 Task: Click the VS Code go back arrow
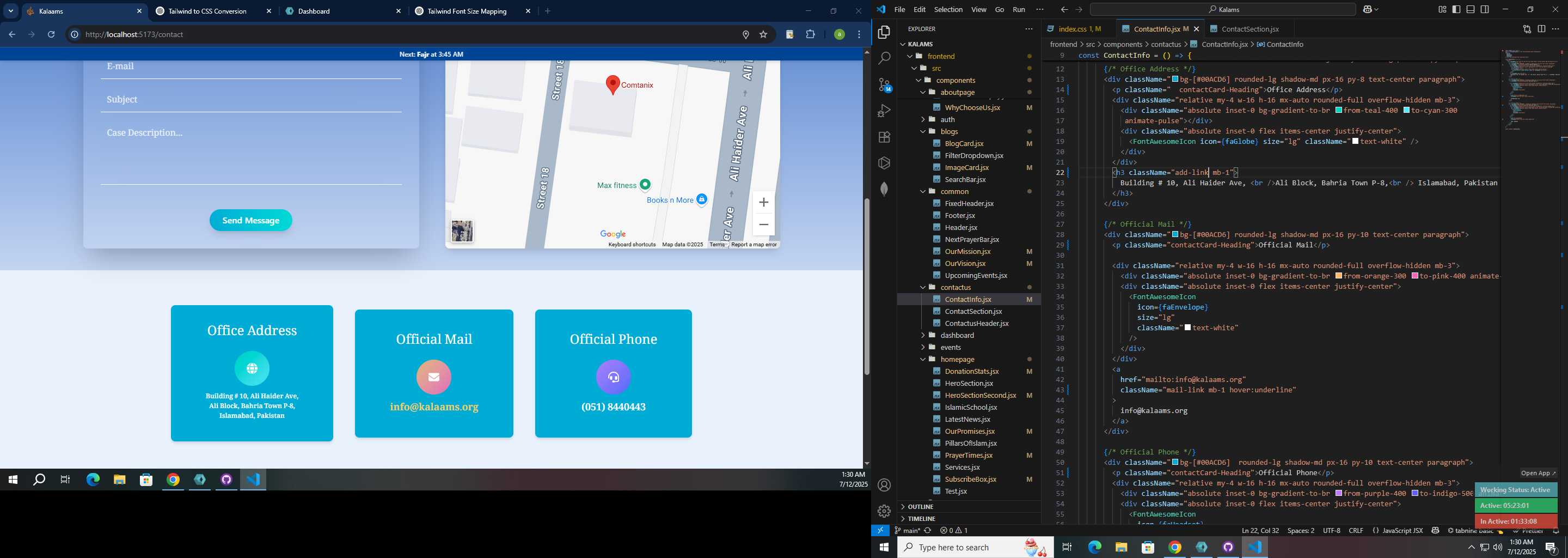1064,9
